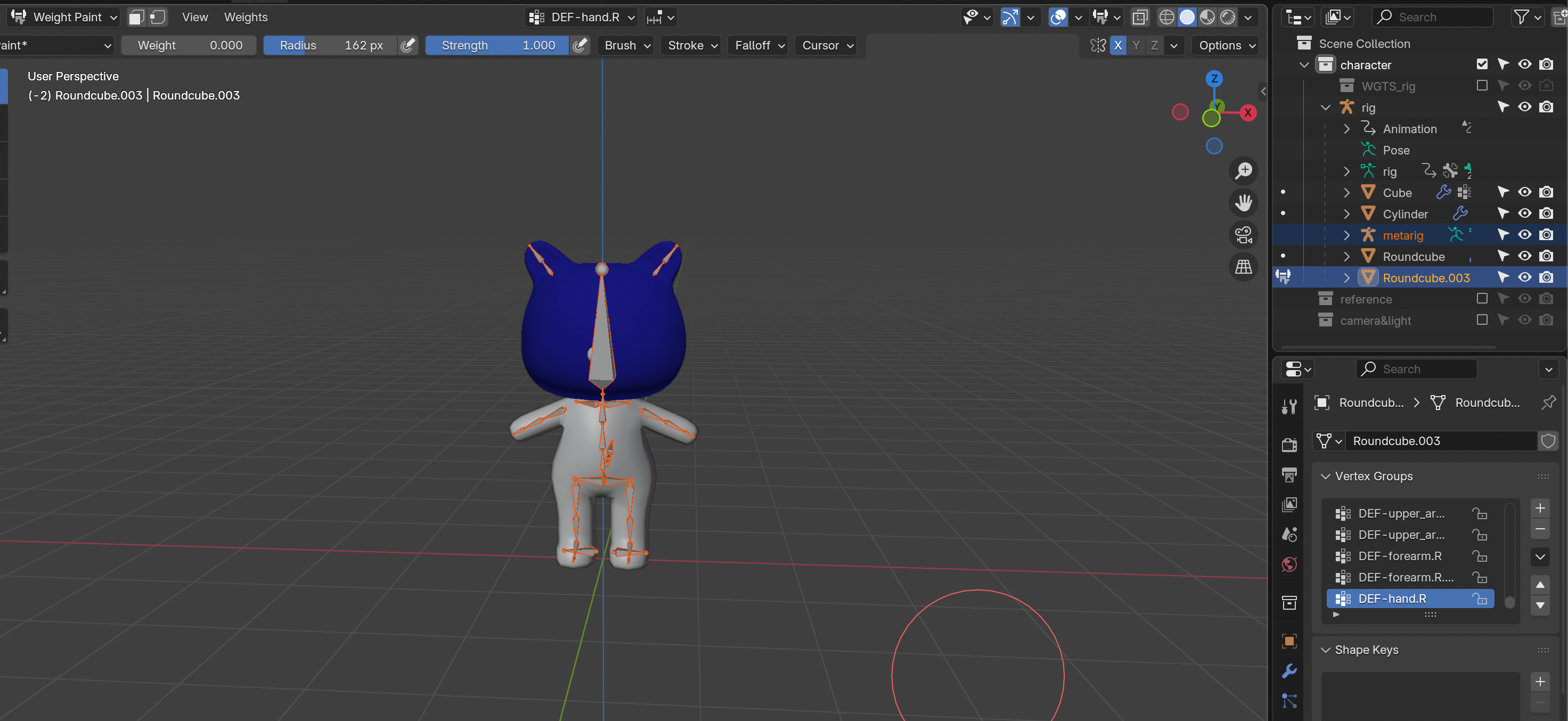The width and height of the screenshot is (1568, 721).
Task: Enable the reference collection checkbox
Action: pyautogui.click(x=1482, y=299)
